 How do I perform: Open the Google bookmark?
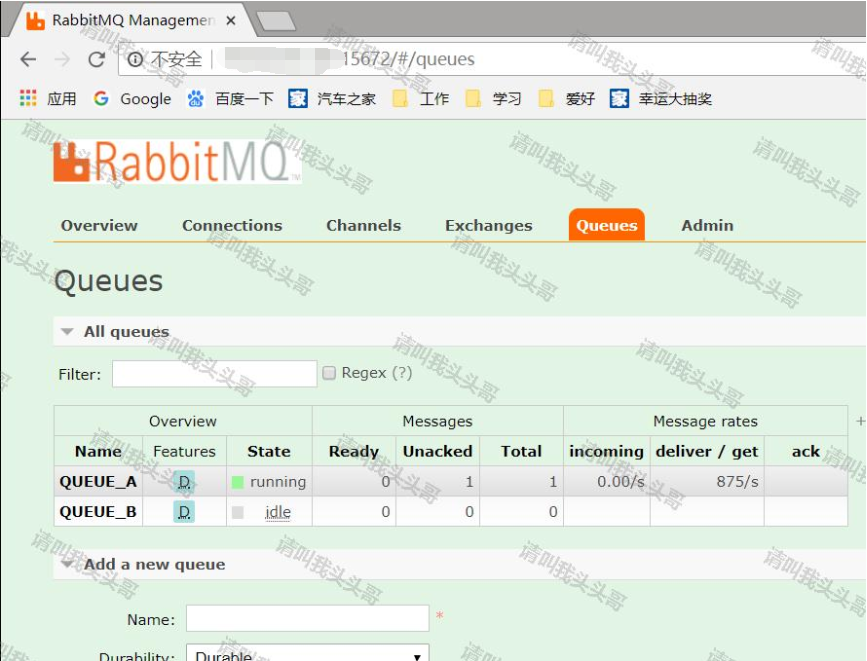pos(133,98)
